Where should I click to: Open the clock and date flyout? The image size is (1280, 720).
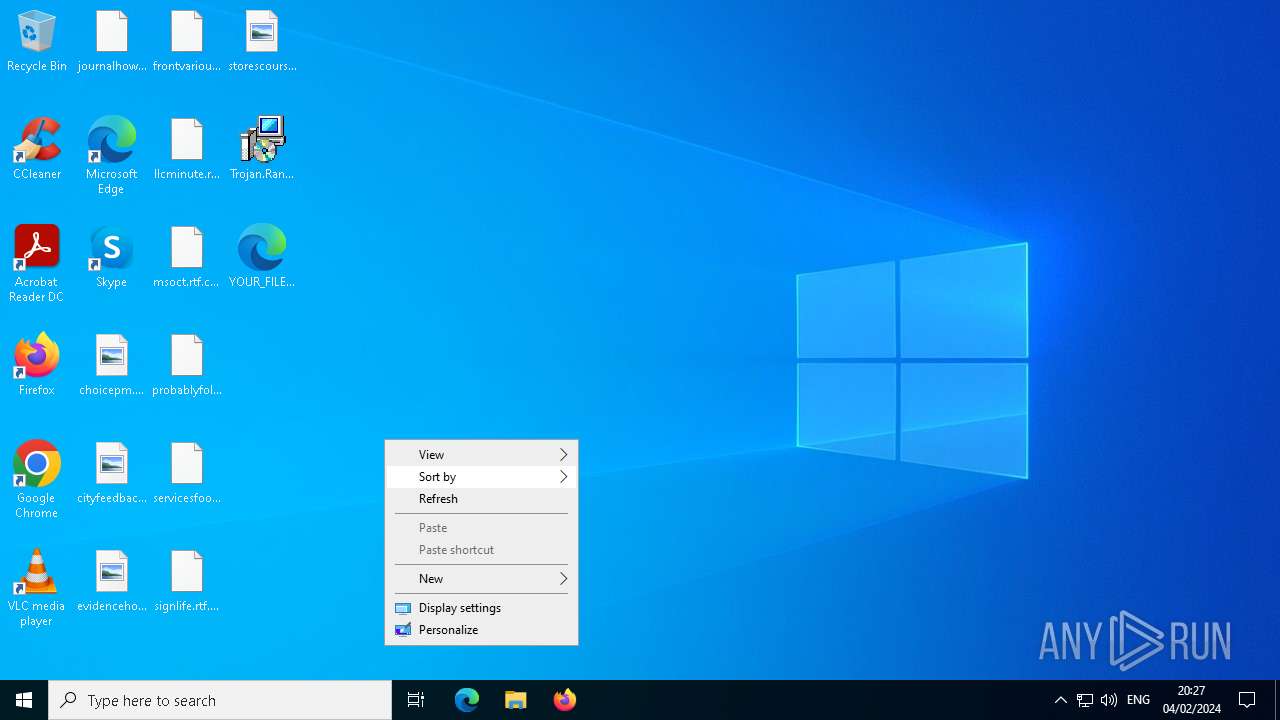coord(1191,700)
